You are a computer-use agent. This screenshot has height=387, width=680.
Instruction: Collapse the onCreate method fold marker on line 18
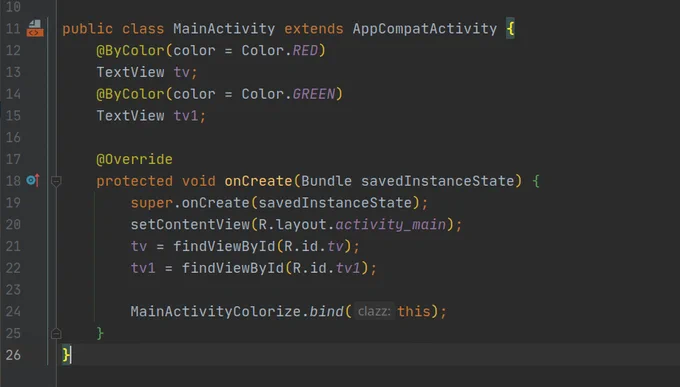56,181
